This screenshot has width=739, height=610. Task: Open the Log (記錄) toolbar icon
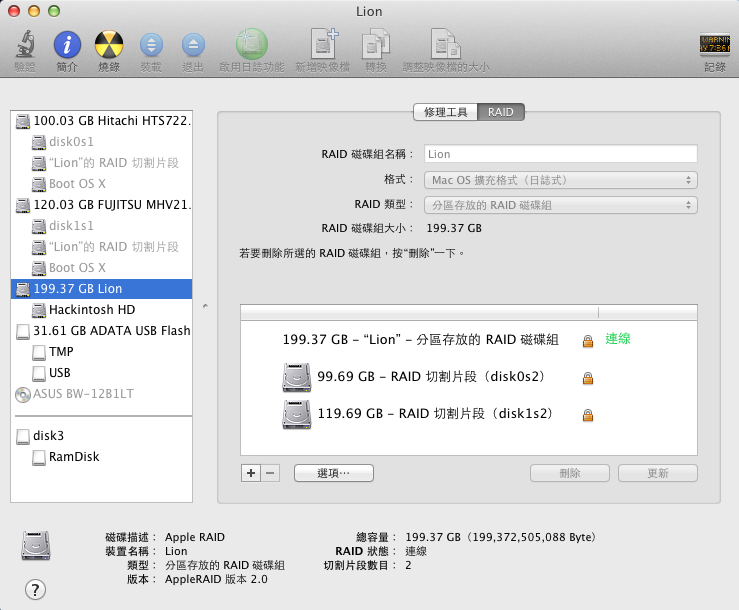714,44
